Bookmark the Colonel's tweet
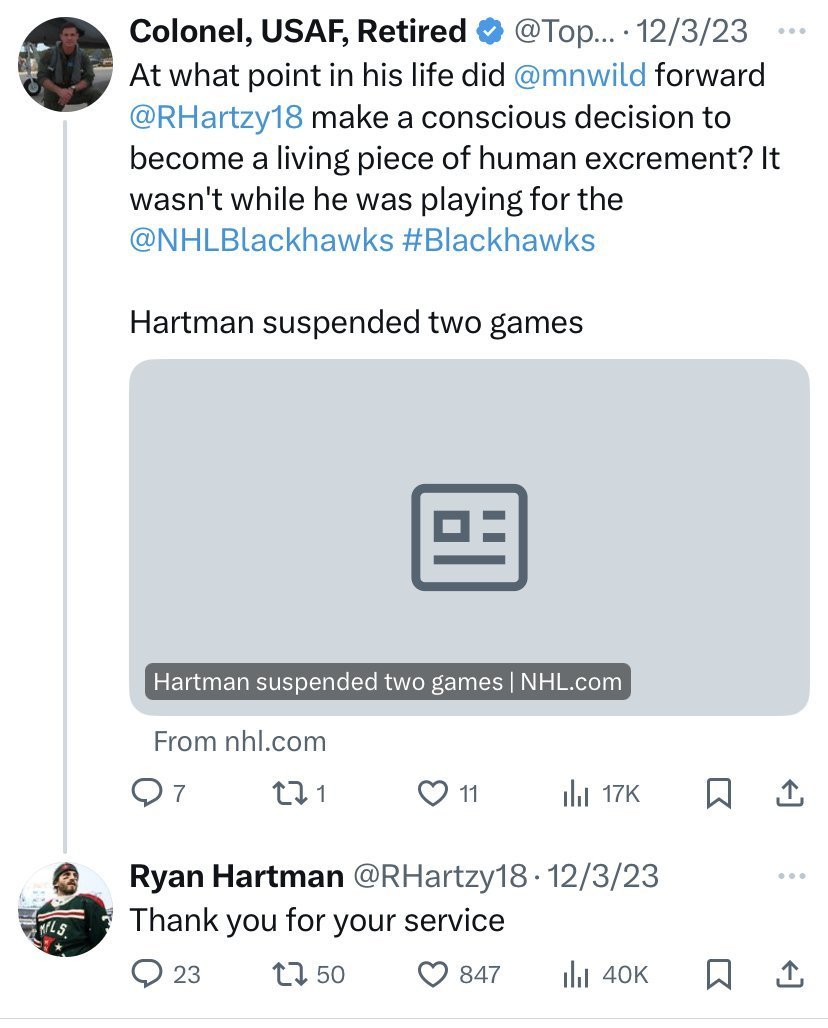This screenshot has width=828, height=1028. pos(717,794)
